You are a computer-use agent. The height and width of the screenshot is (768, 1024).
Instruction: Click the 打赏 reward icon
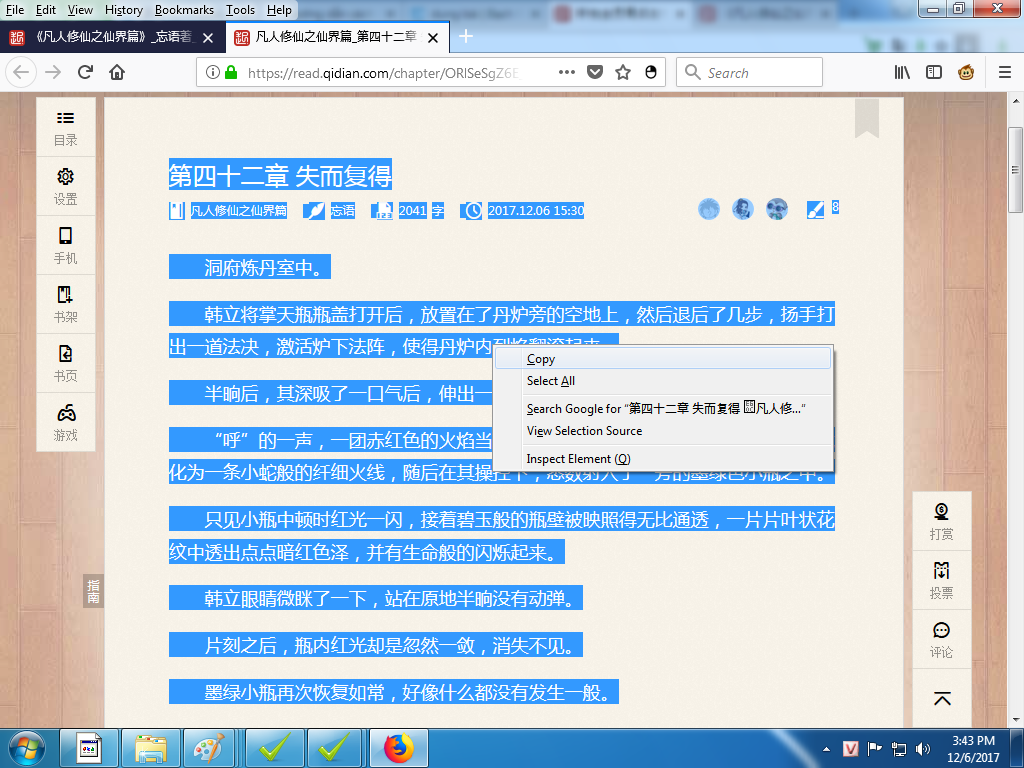[x=941, y=521]
